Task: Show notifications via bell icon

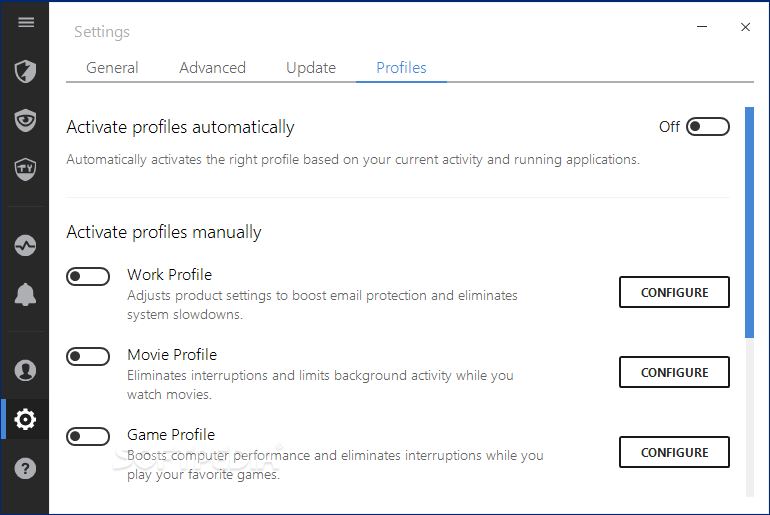Action: tap(25, 295)
